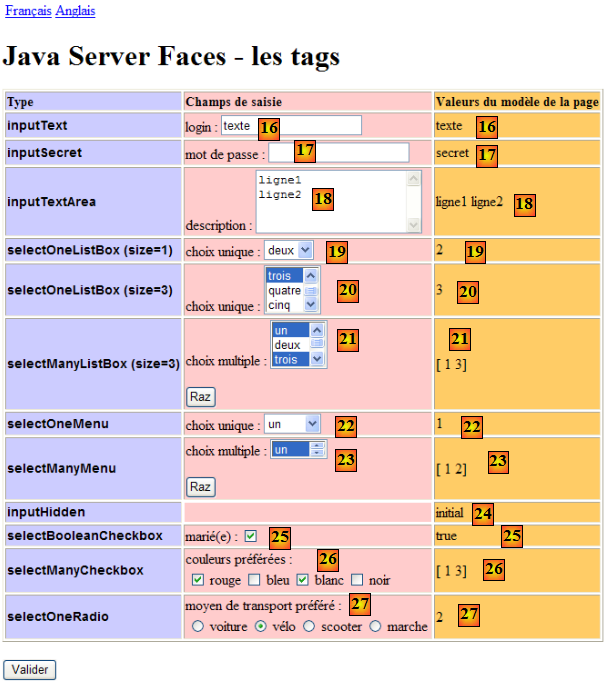Viewport: 614px width, 684px height.
Task: Submit the form with Valider button
Action: click(30, 669)
